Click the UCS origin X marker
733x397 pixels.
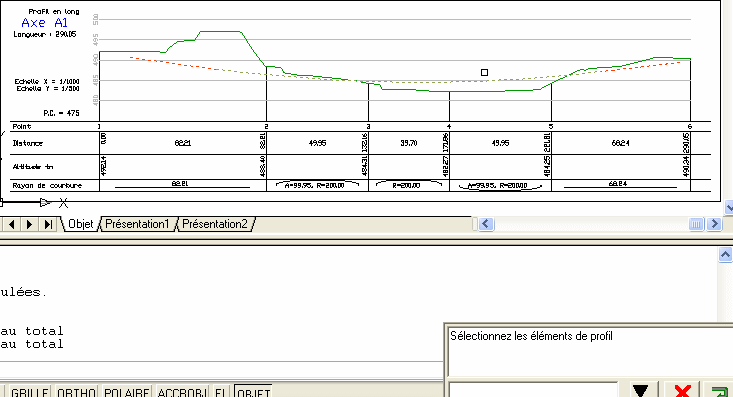pyautogui.click(x=64, y=203)
